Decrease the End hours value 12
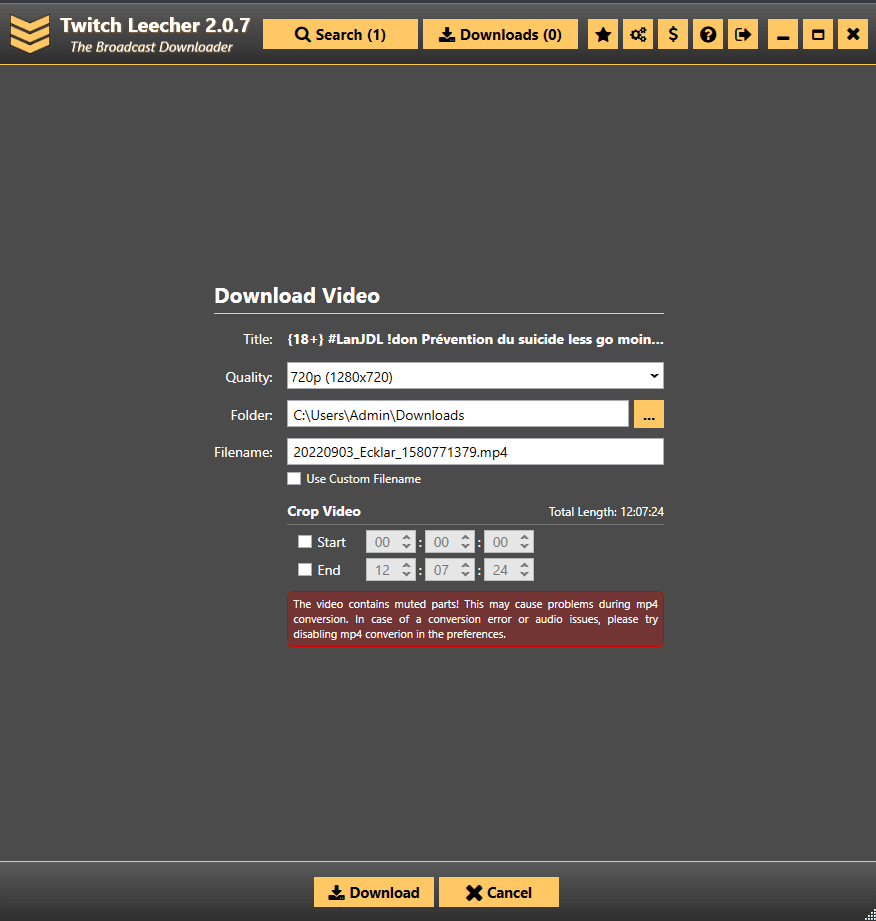The image size is (876, 921). 407,574
